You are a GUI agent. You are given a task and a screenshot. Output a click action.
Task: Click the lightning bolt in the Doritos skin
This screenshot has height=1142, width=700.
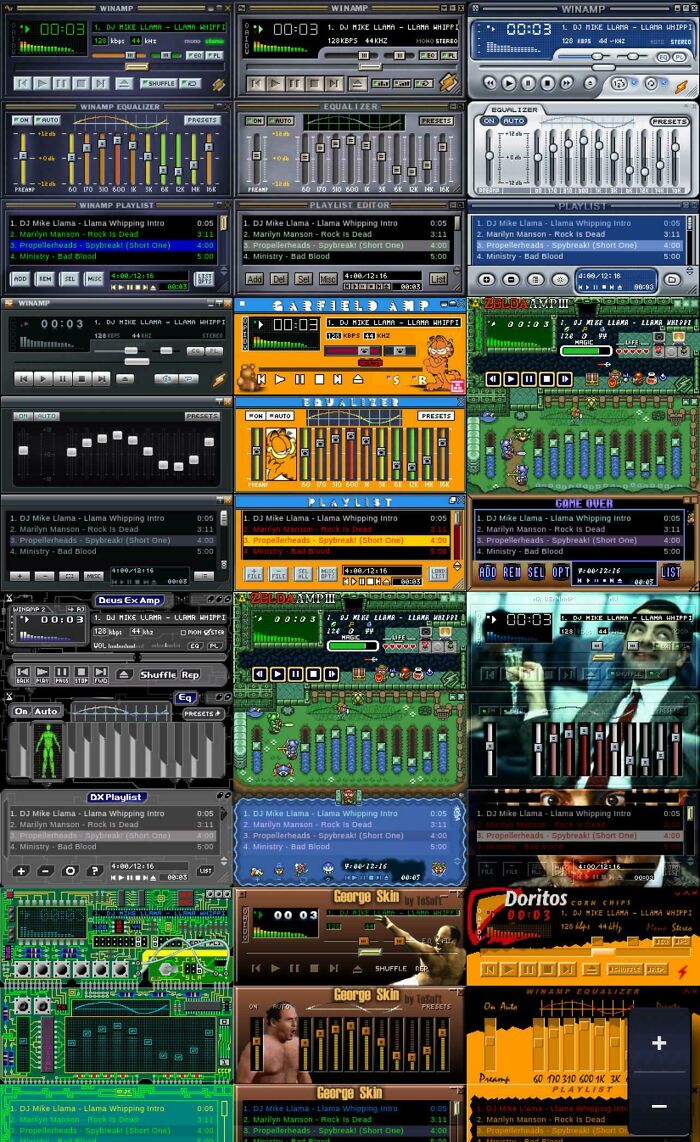[x=683, y=970]
